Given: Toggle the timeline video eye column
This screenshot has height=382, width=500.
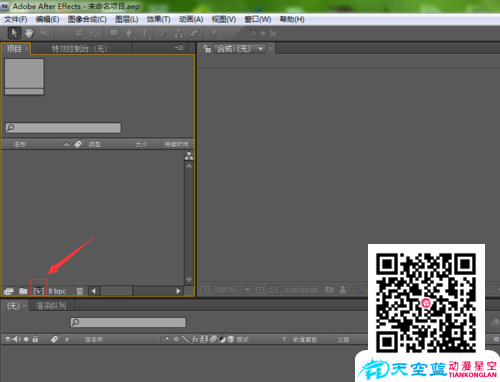Looking at the screenshot, I should coord(8,339).
